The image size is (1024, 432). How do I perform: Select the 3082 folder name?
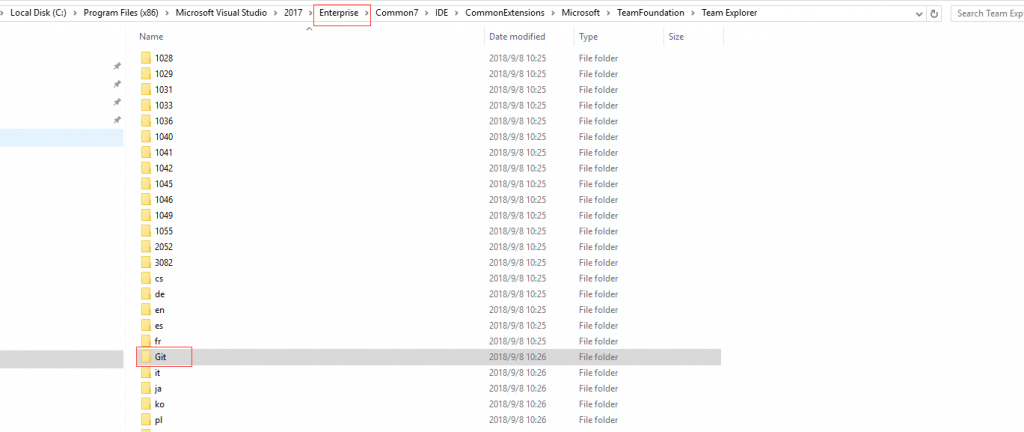[x=164, y=262]
